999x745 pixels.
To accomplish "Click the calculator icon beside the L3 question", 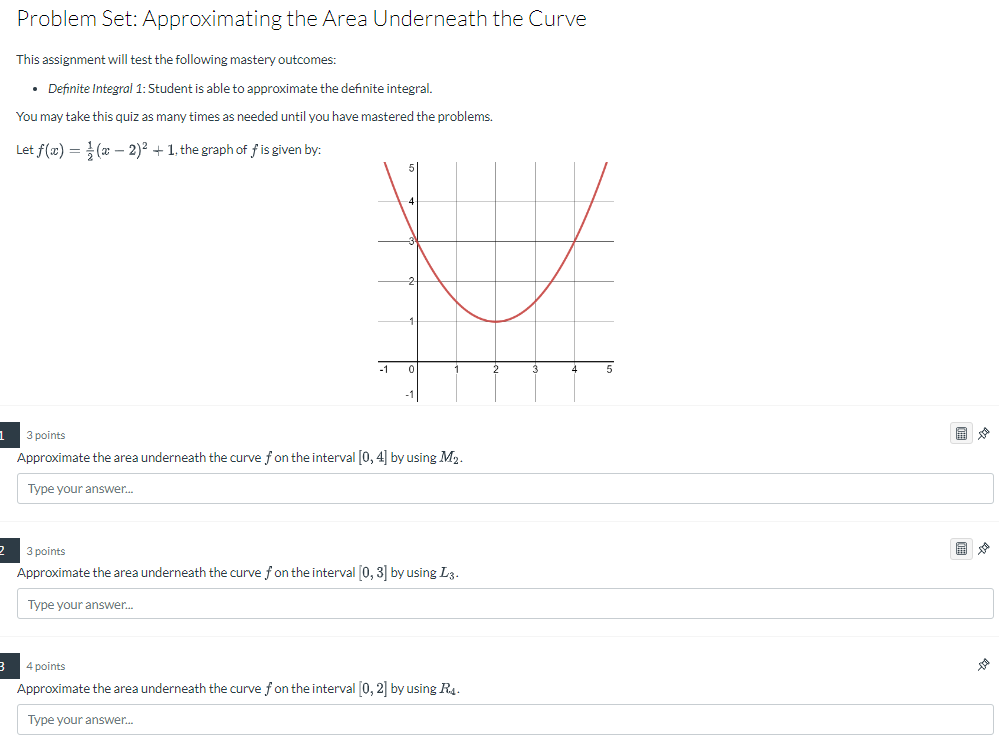I will pos(962,548).
